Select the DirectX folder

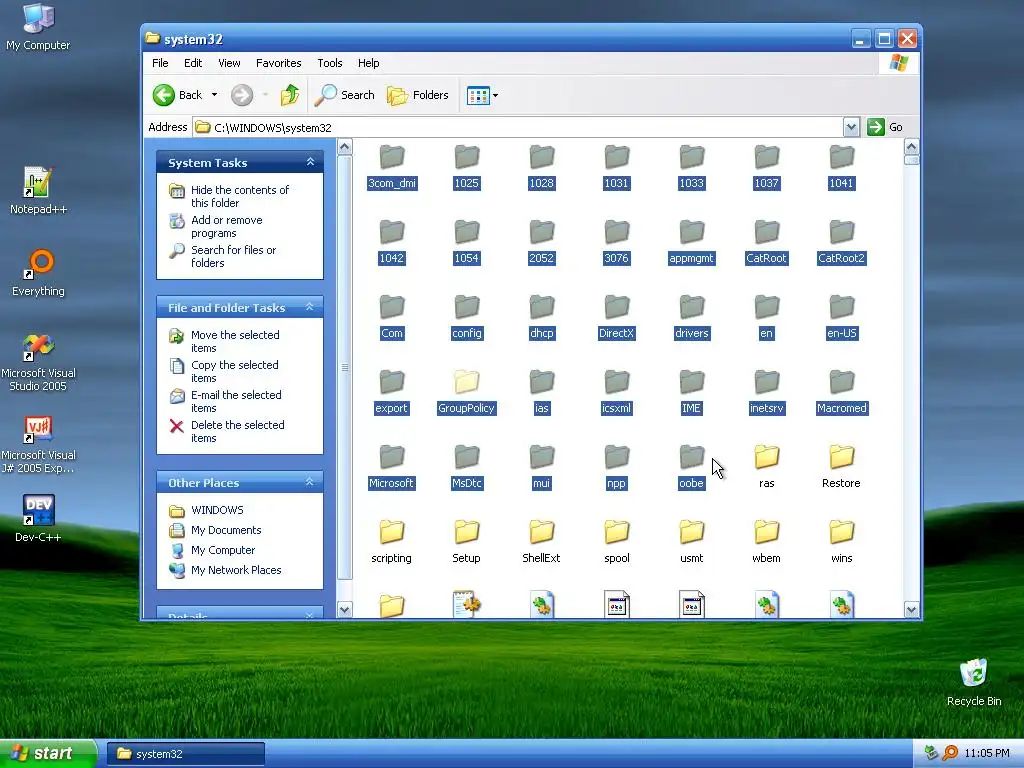(x=616, y=318)
